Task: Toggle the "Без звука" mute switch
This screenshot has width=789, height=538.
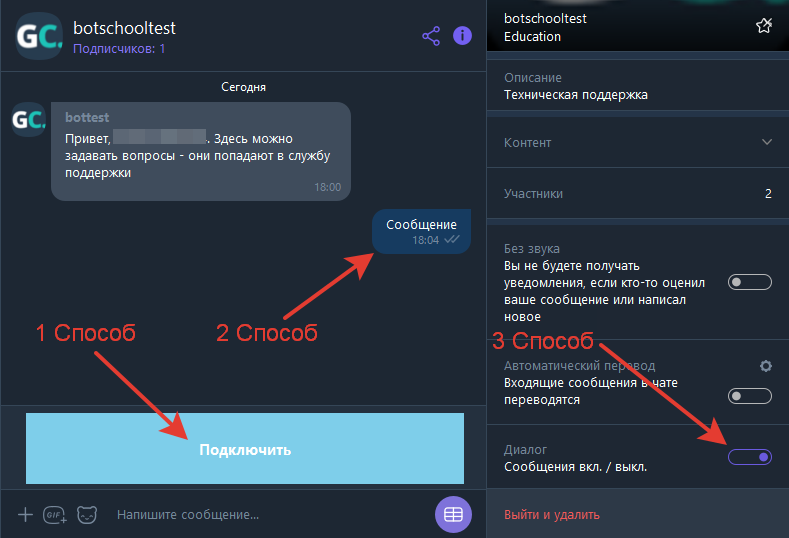Action: tap(750, 282)
